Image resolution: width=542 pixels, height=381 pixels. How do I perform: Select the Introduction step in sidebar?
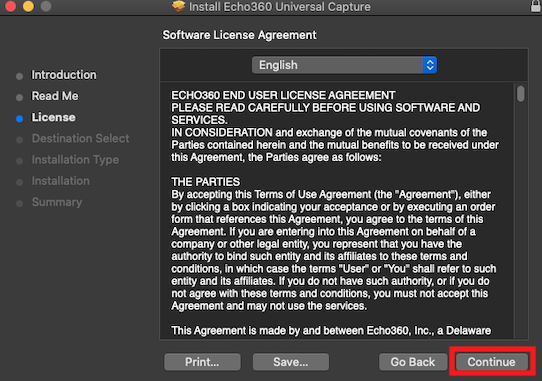point(64,75)
